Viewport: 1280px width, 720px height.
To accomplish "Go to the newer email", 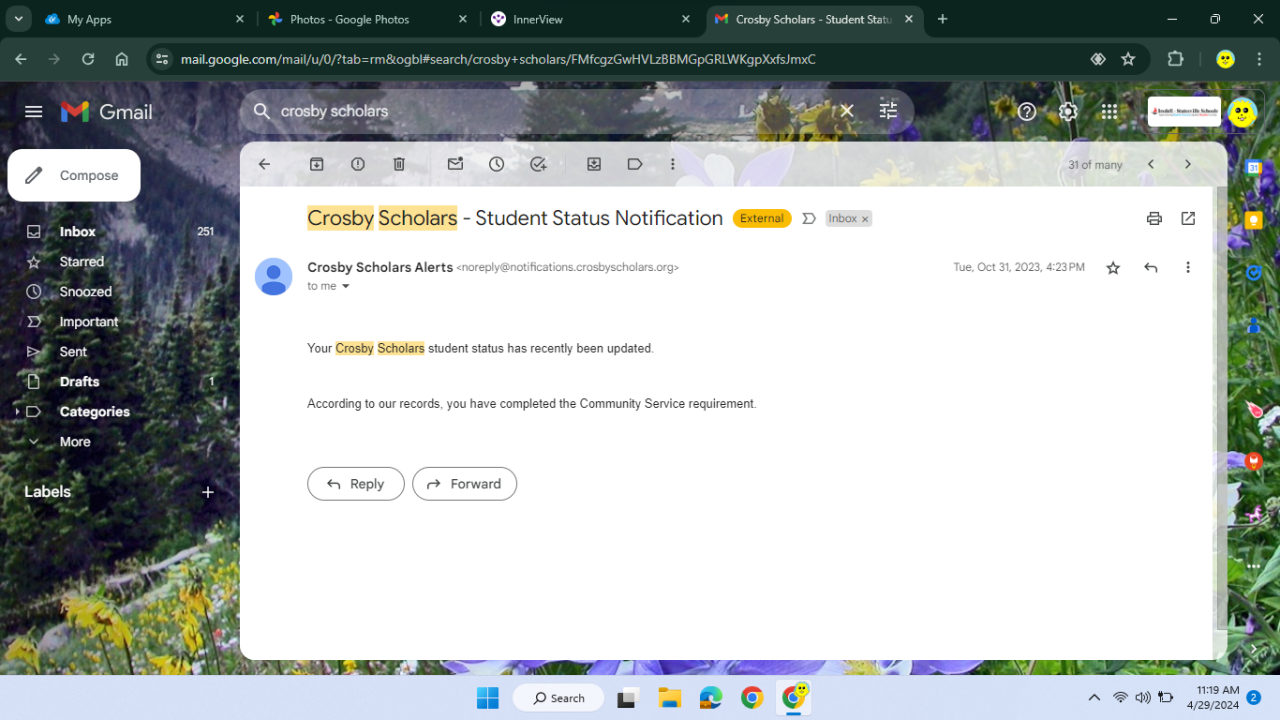I will (1151, 164).
